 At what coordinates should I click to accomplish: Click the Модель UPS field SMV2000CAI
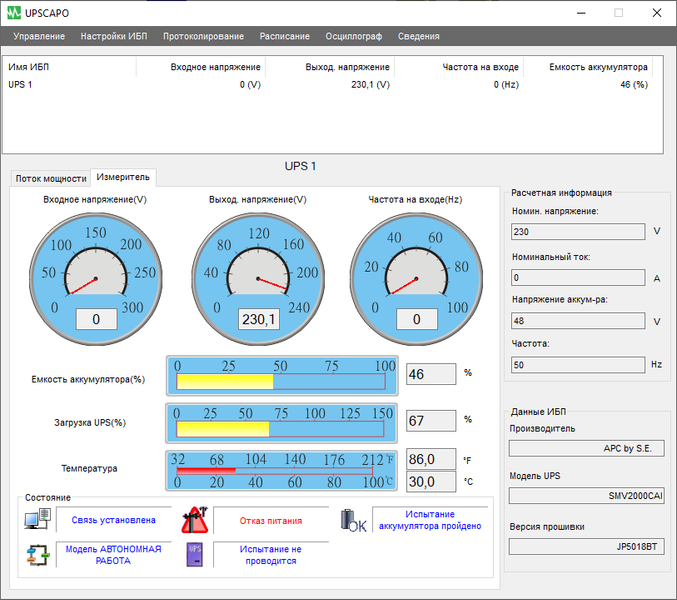click(x=586, y=495)
